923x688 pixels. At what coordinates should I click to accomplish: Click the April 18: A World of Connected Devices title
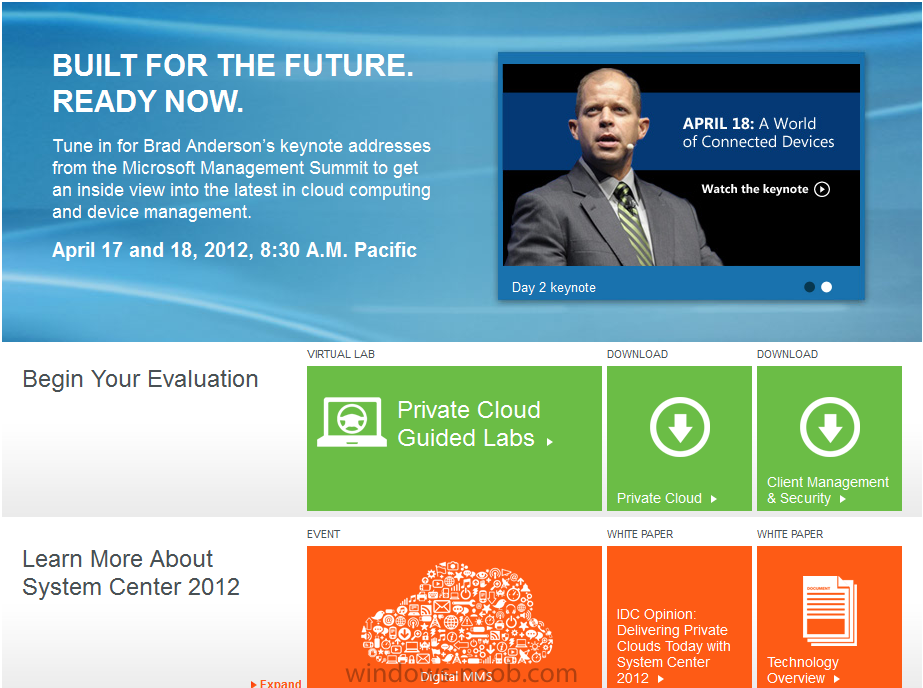coord(758,132)
